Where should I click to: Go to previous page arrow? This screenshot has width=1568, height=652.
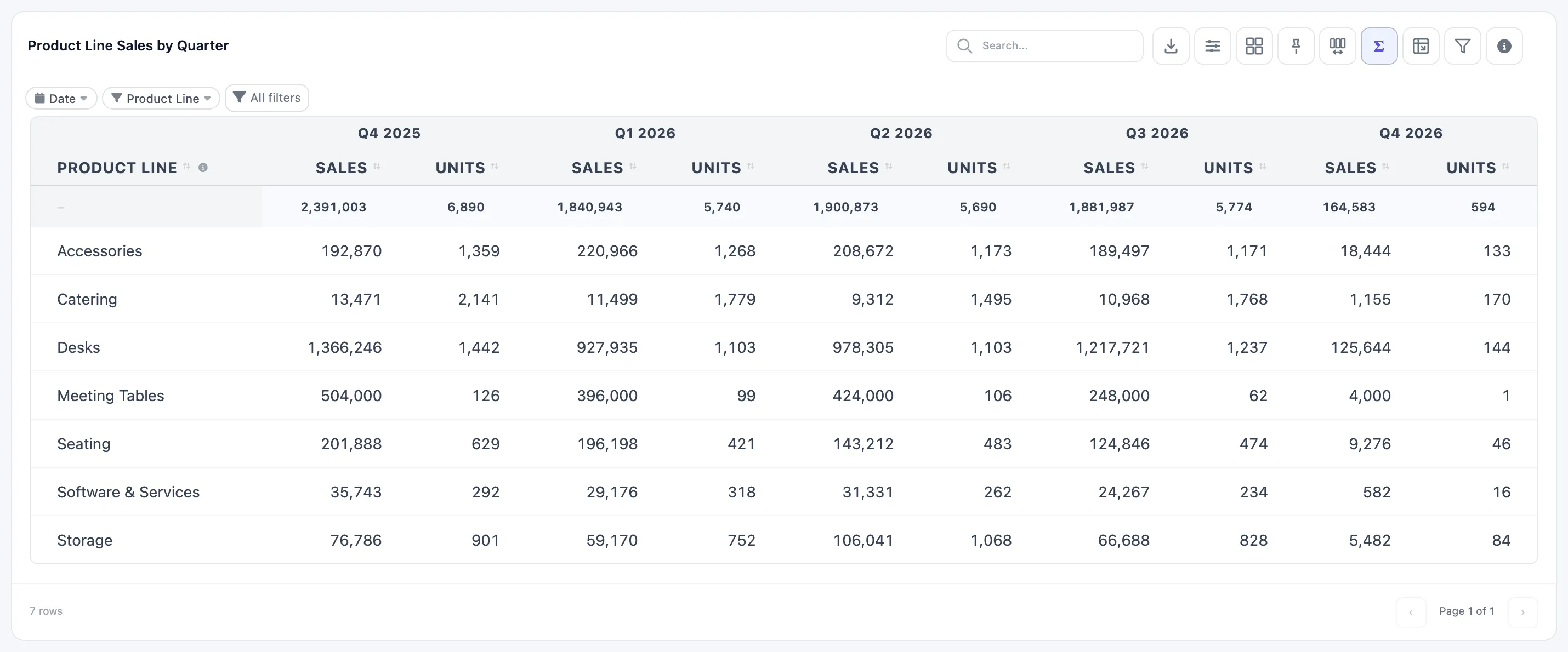click(1411, 612)
